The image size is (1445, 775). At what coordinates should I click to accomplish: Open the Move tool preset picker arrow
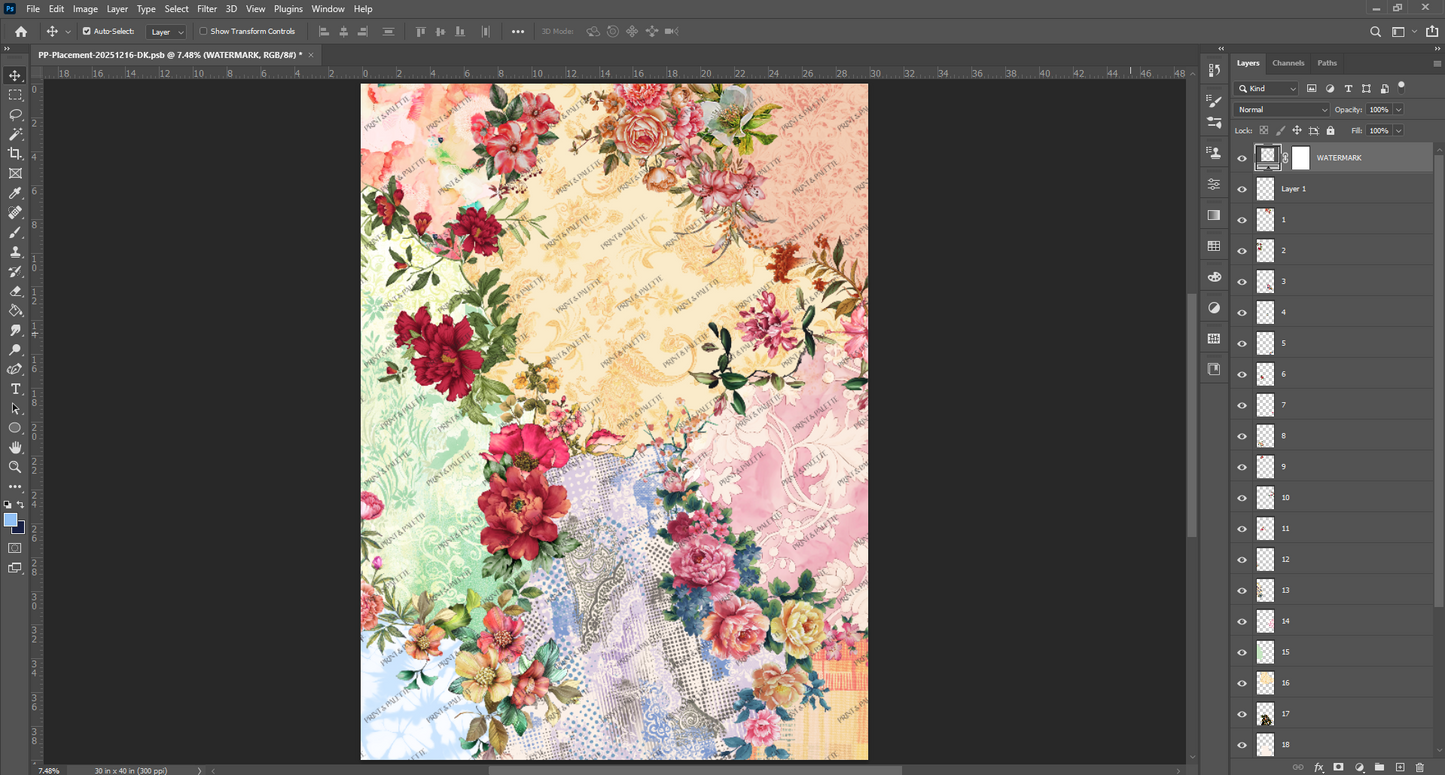point(68,32)
